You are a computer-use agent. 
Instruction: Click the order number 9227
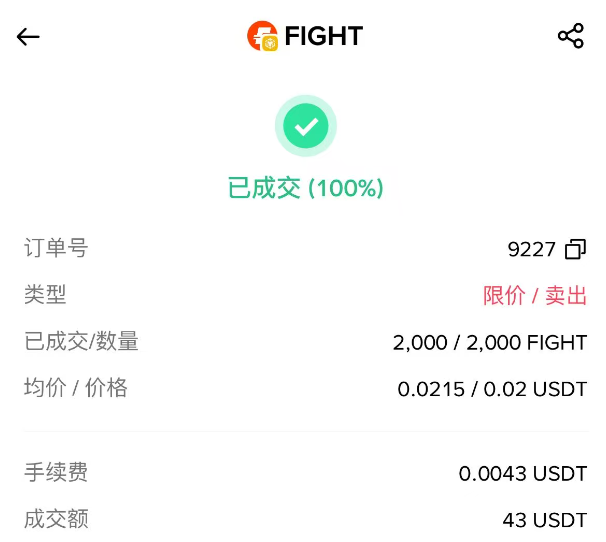click(x=531, y=249)
